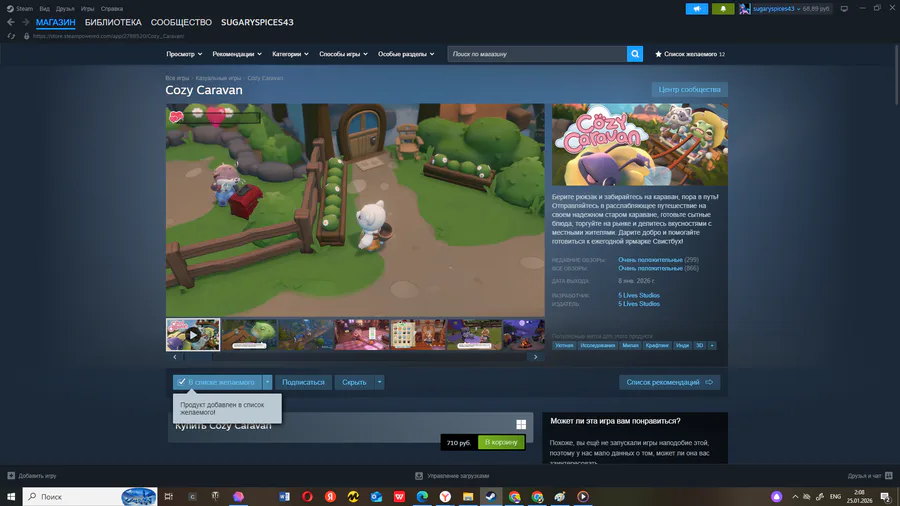The height and width of the screenshot is (506, 900).
Task: Click the screenshot strip horizontal scrollbar handle
Action: [198, 357]
